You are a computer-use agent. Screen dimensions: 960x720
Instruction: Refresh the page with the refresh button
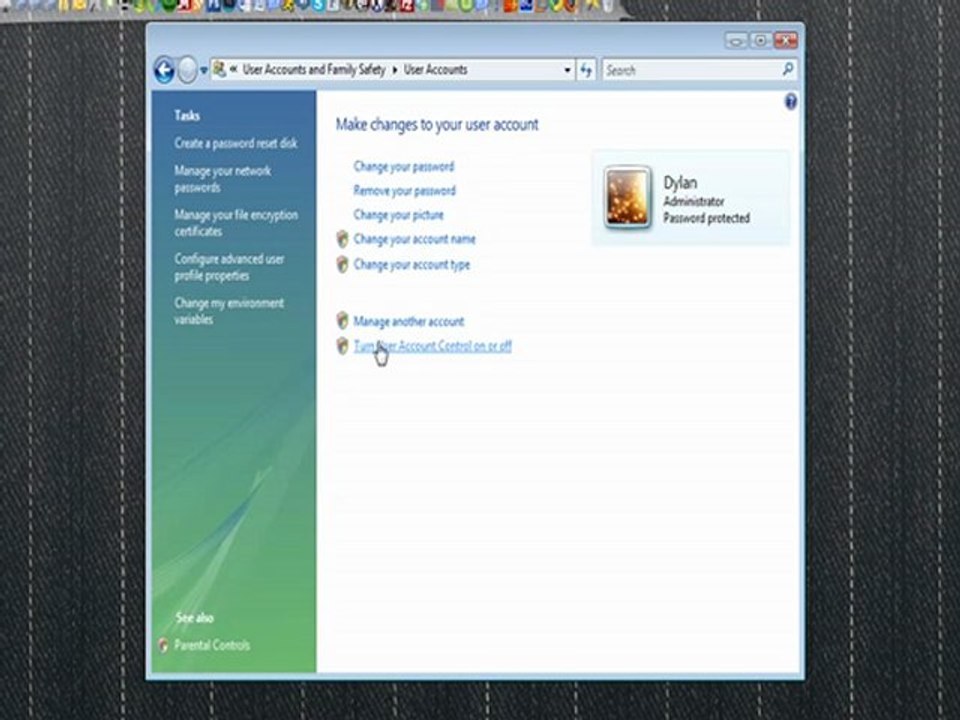pos(586,70)
